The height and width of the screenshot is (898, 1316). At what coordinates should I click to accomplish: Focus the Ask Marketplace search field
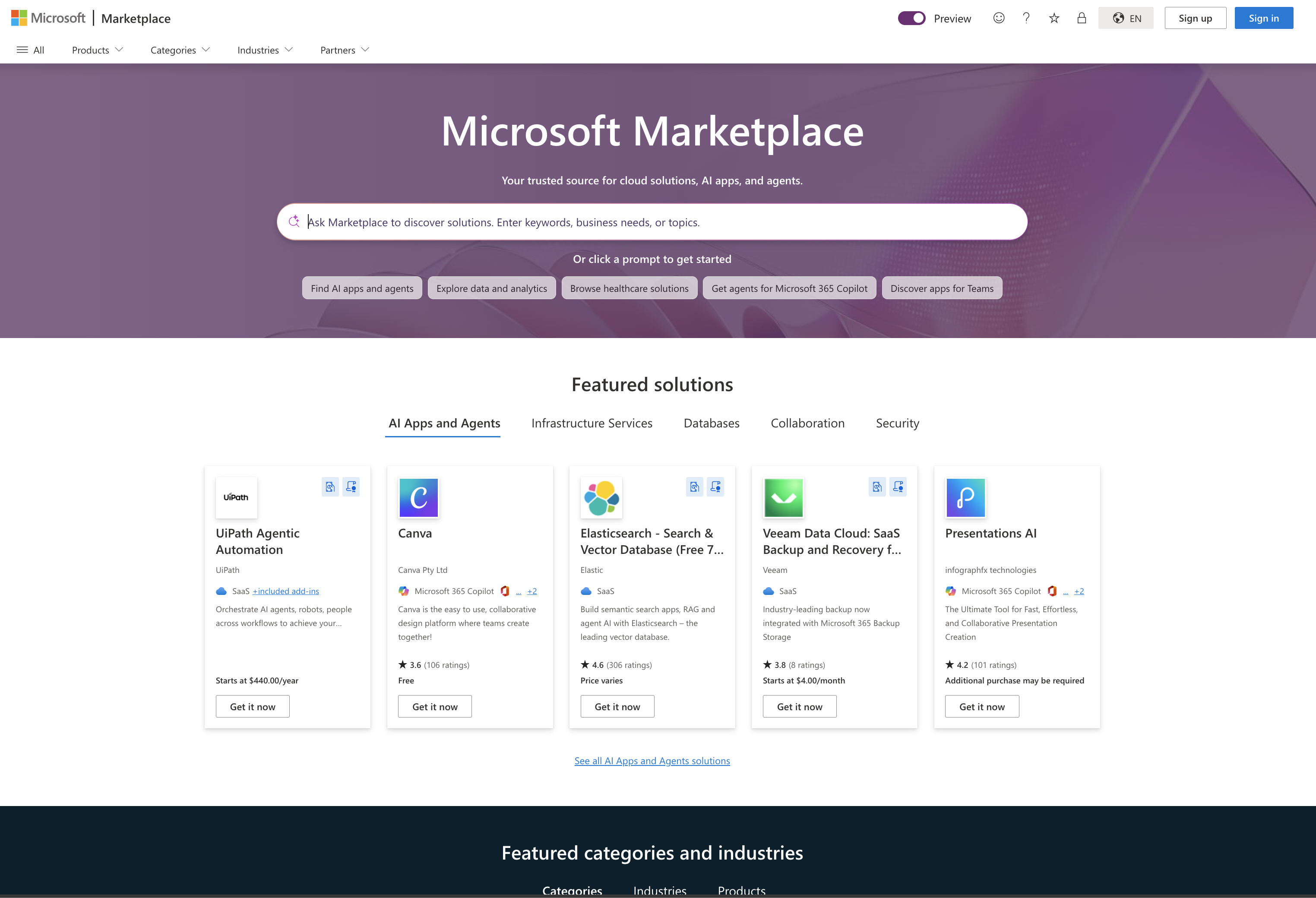pos(652,222)
